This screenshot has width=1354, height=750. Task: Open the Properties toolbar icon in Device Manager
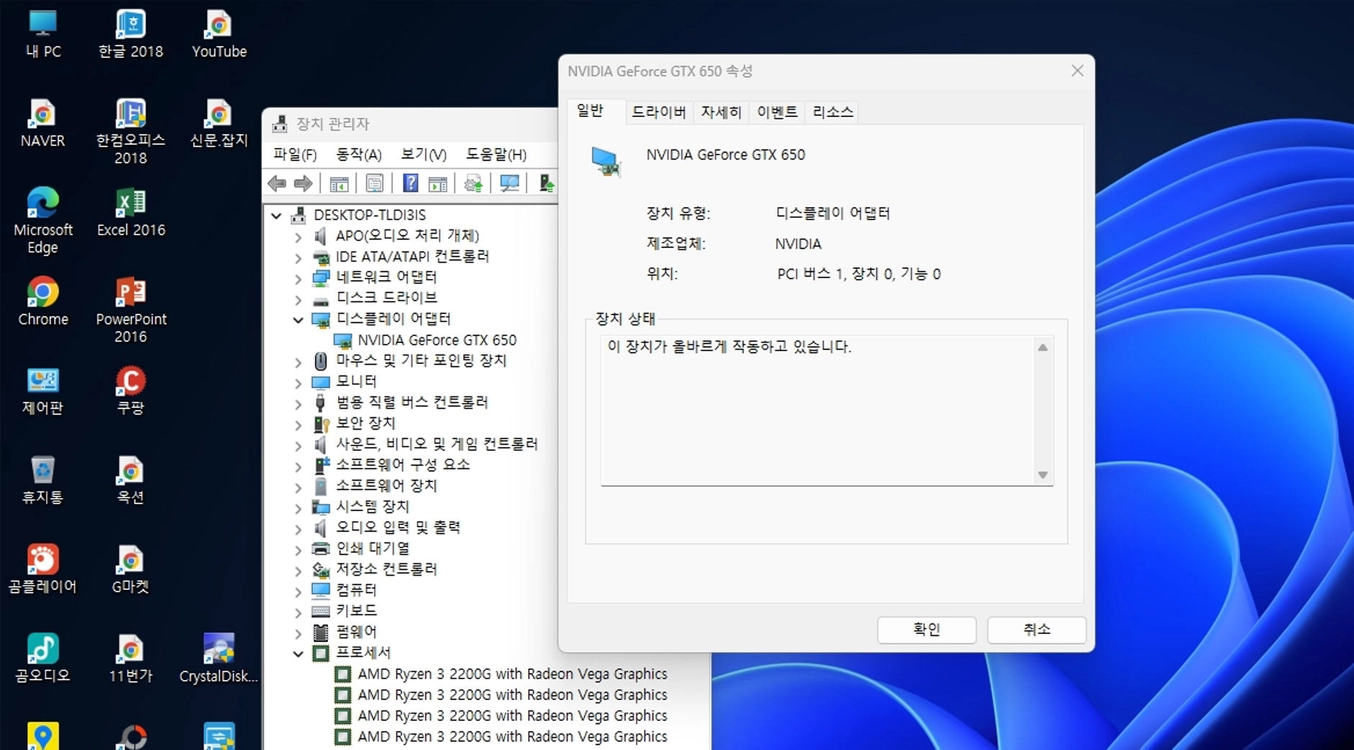point(374,183)
